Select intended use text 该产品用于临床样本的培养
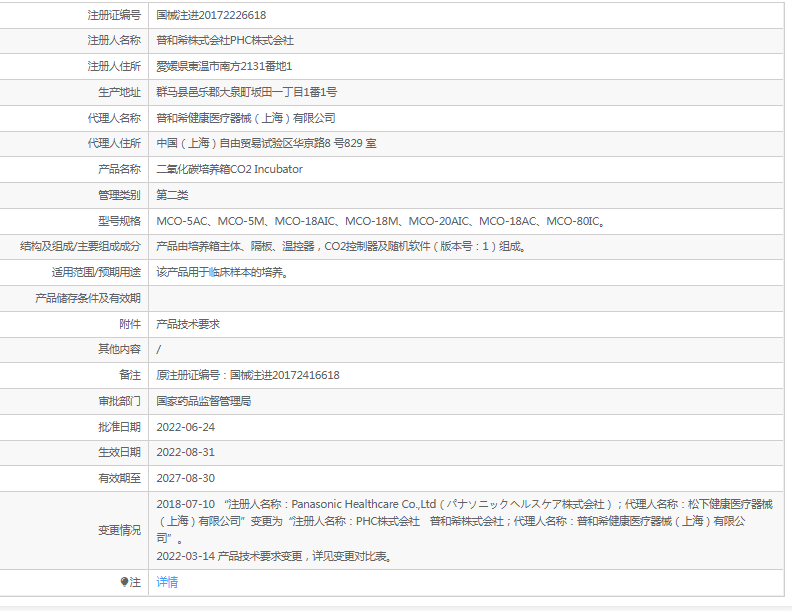This screenshot has height=611, width=792. 222,273
